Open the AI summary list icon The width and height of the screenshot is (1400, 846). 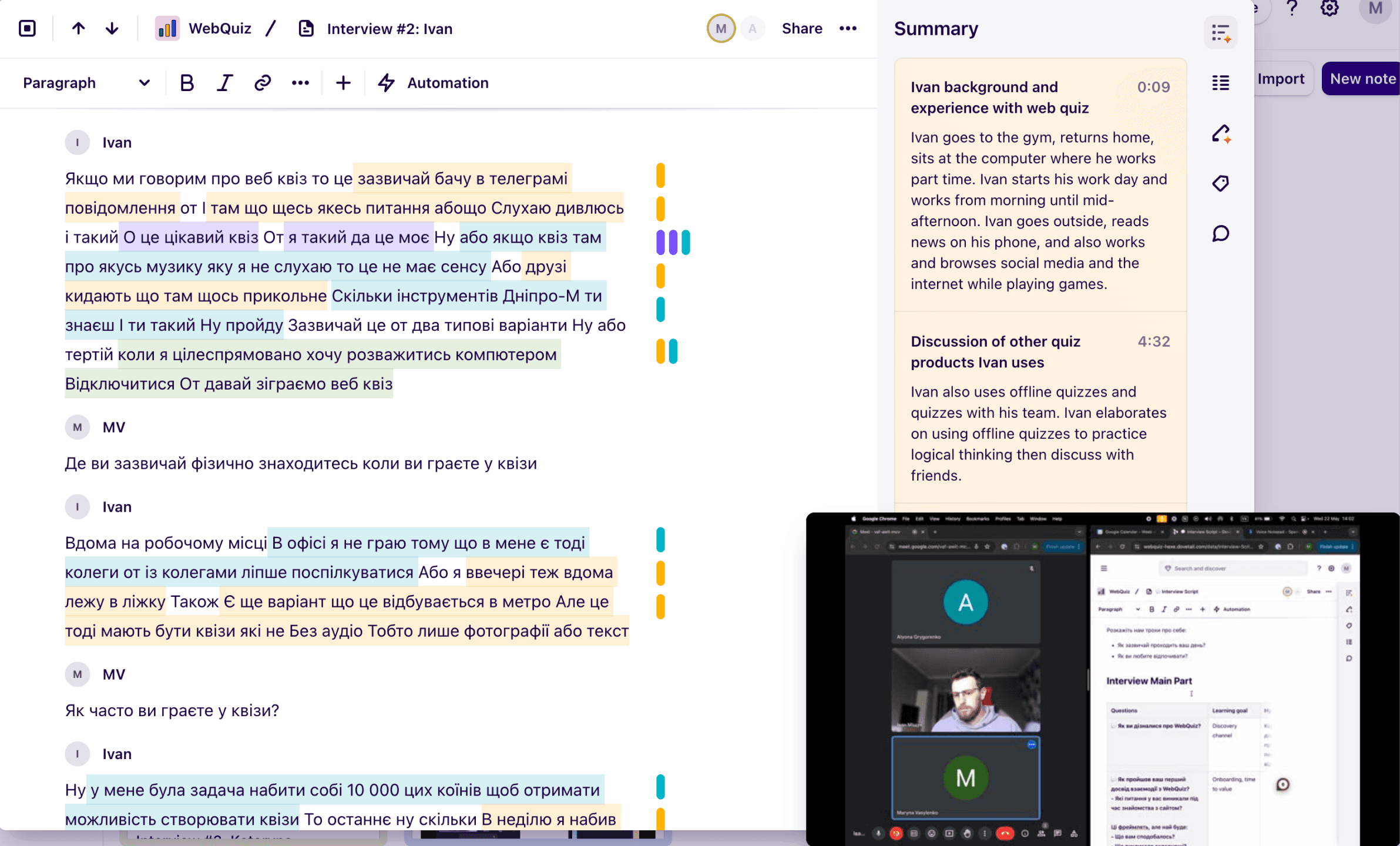coord(1220,32)
